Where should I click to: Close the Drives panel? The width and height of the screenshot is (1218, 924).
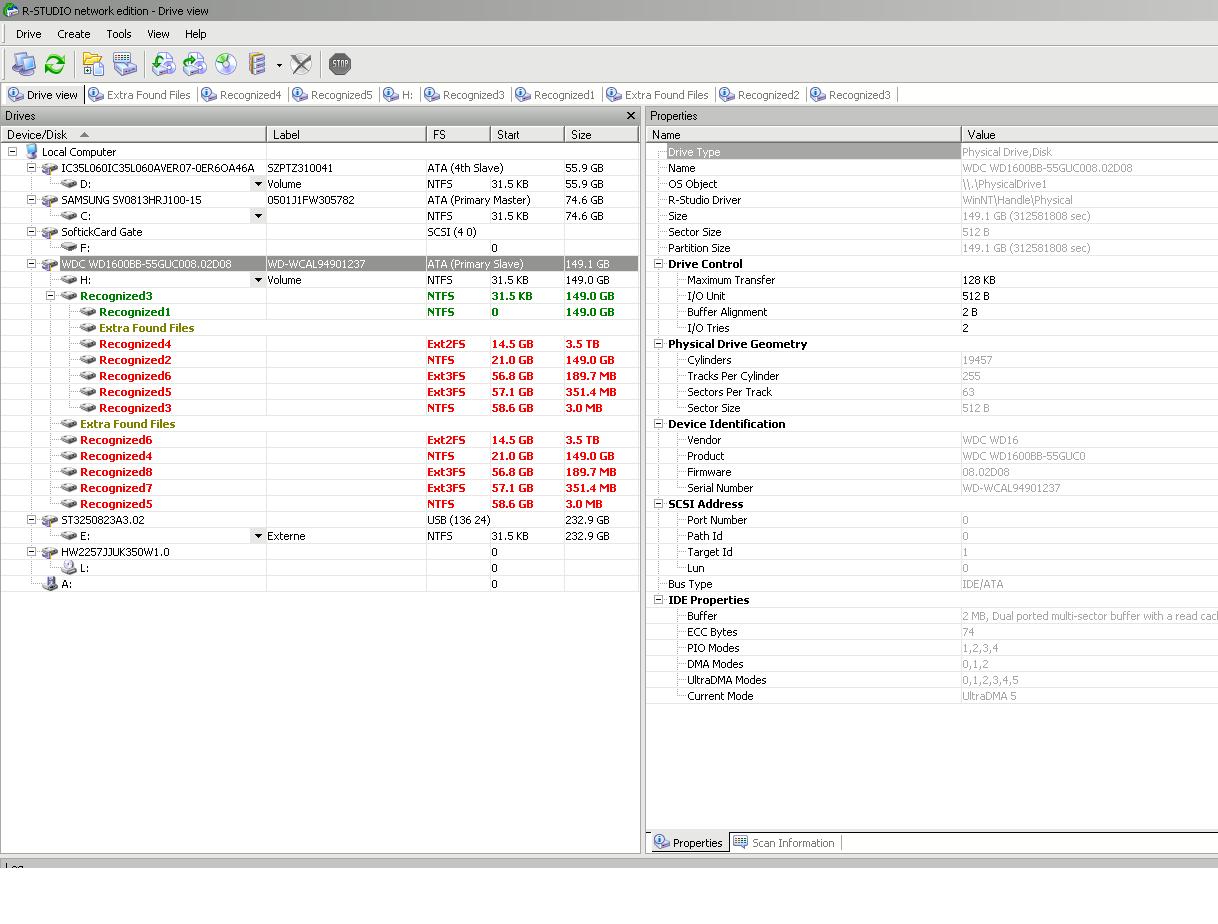(x=631, y=116)
